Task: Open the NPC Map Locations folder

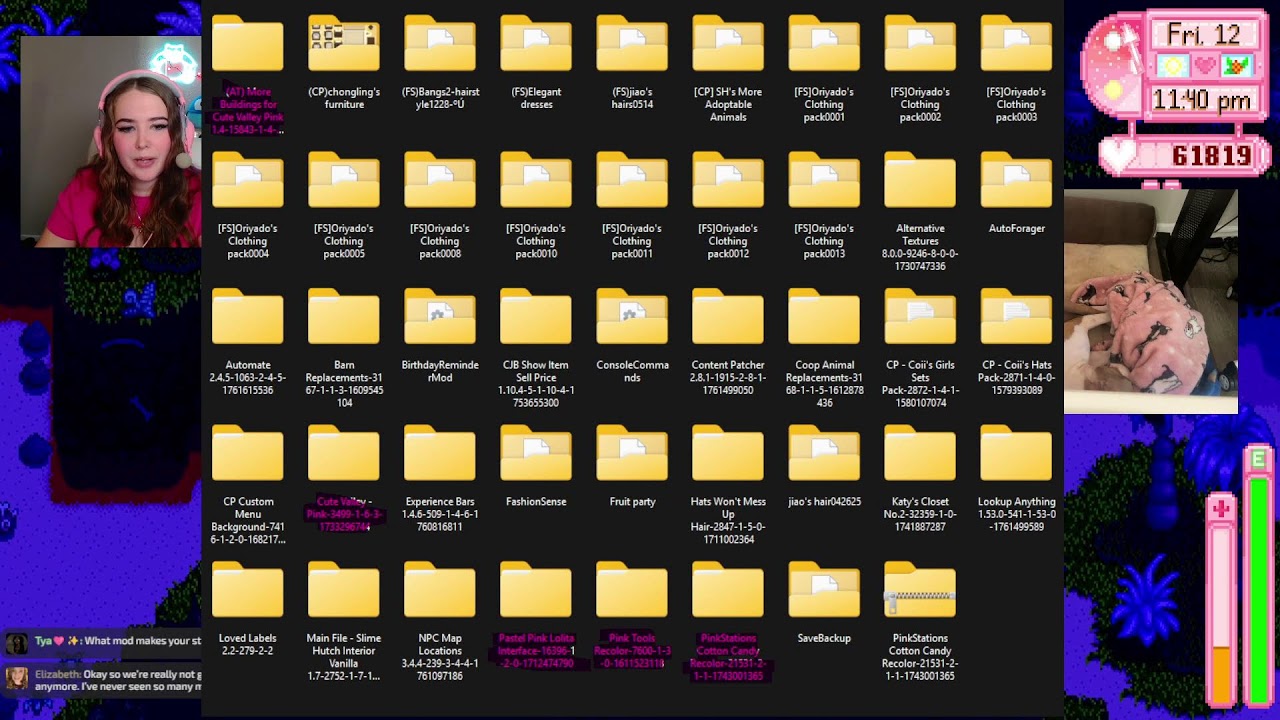Action: click(x=440, y=591)
